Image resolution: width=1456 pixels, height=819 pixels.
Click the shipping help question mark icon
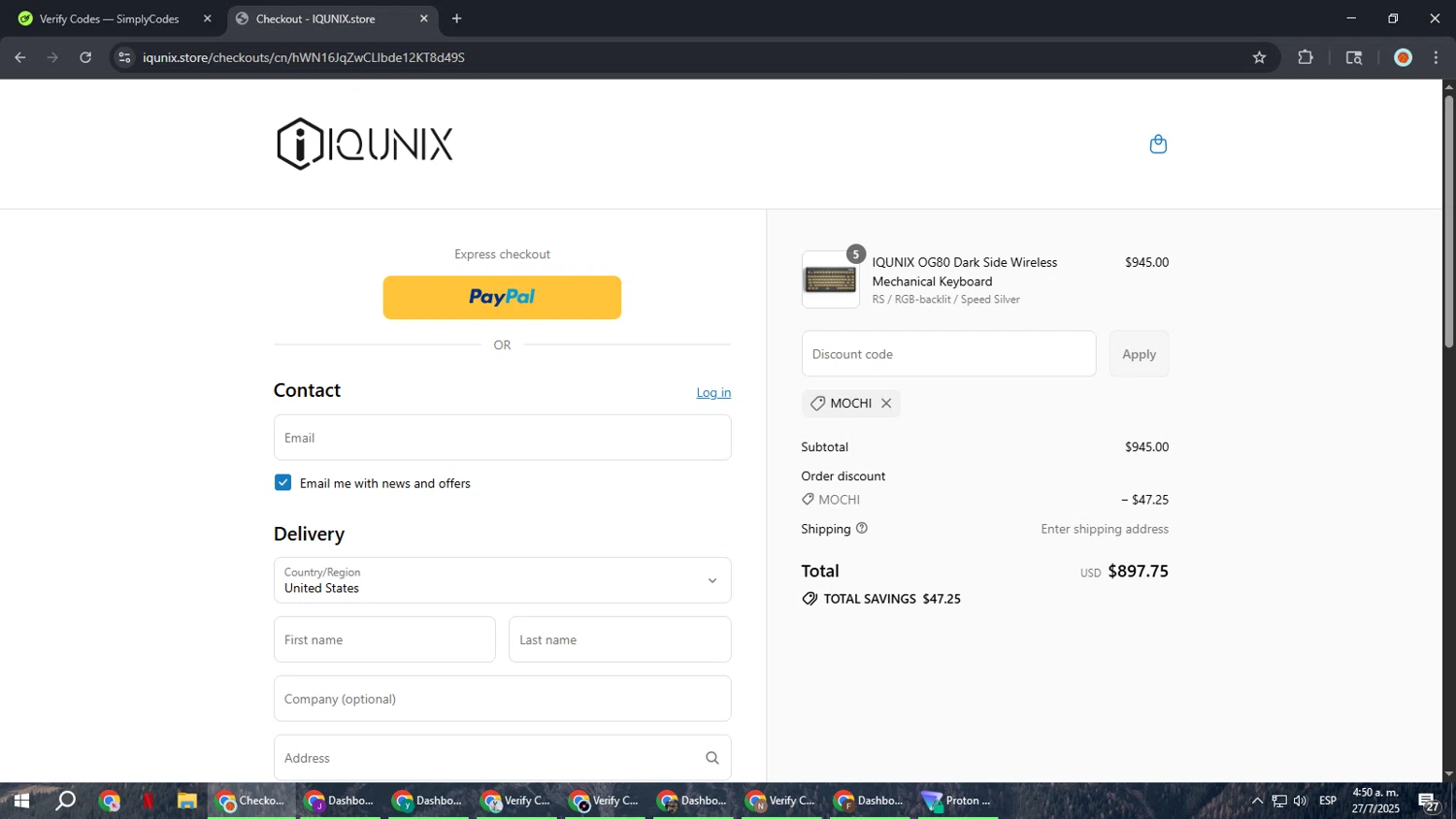(x=862, y=529)
